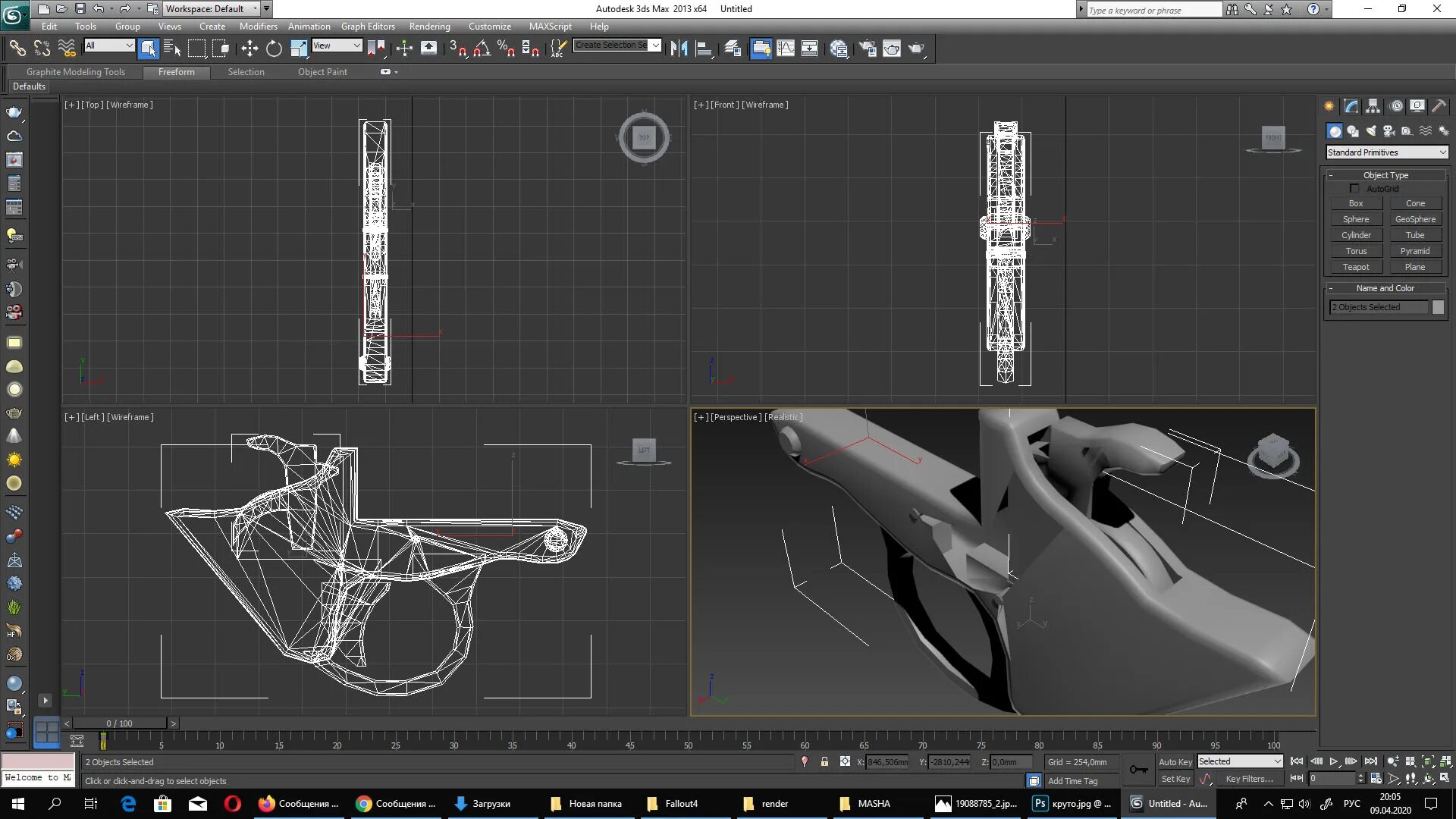Enable the AutoGrid checkbox
Image resolution: width=1456 pixels, height=819 pixels.
(x=1354, y=189)
